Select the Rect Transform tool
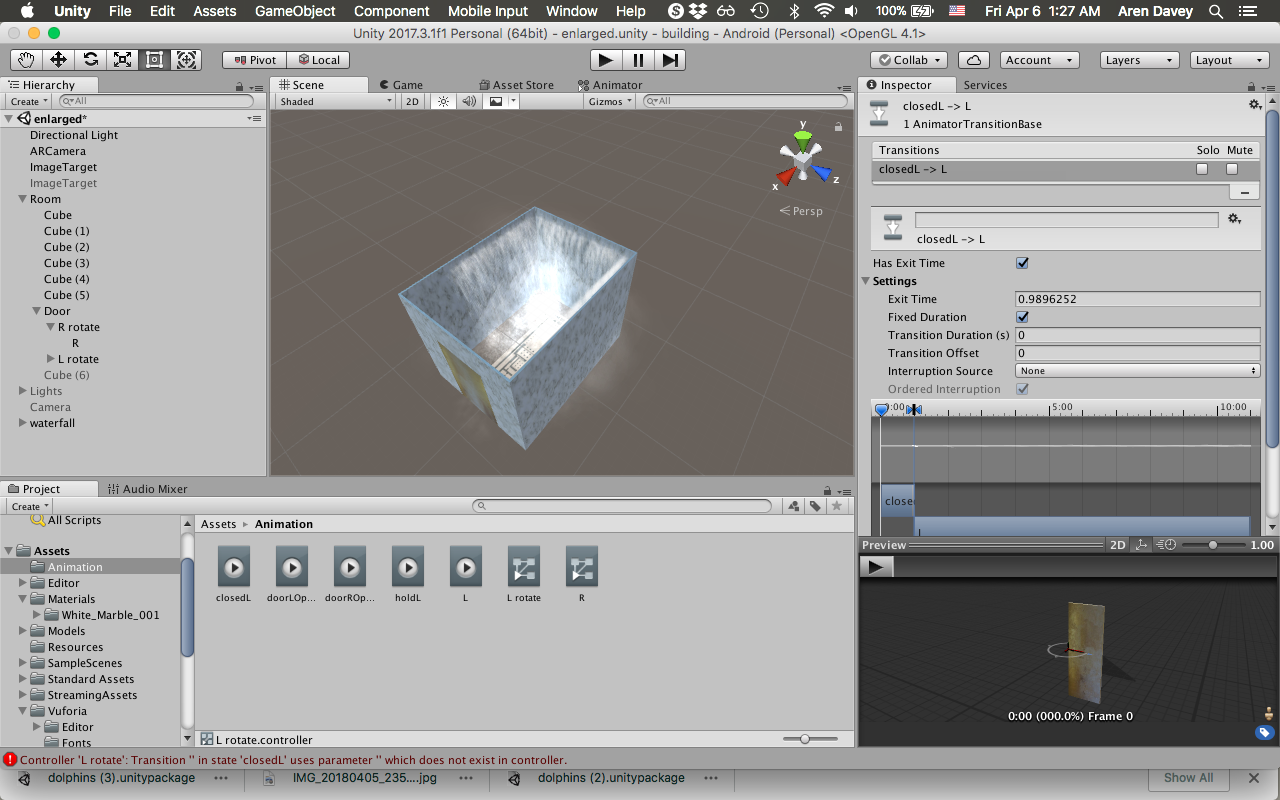The width and height of the screenshot is (1280, 800). 154,60
